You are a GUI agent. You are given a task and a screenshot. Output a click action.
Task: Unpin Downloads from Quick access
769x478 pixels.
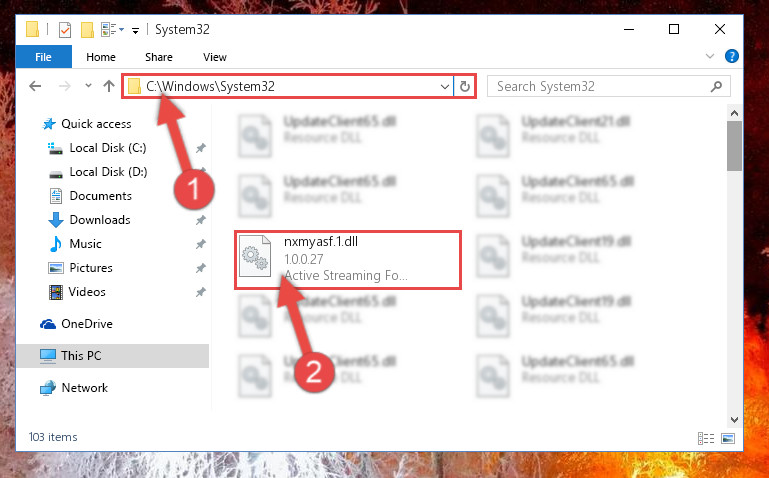[x=201, y=220]
